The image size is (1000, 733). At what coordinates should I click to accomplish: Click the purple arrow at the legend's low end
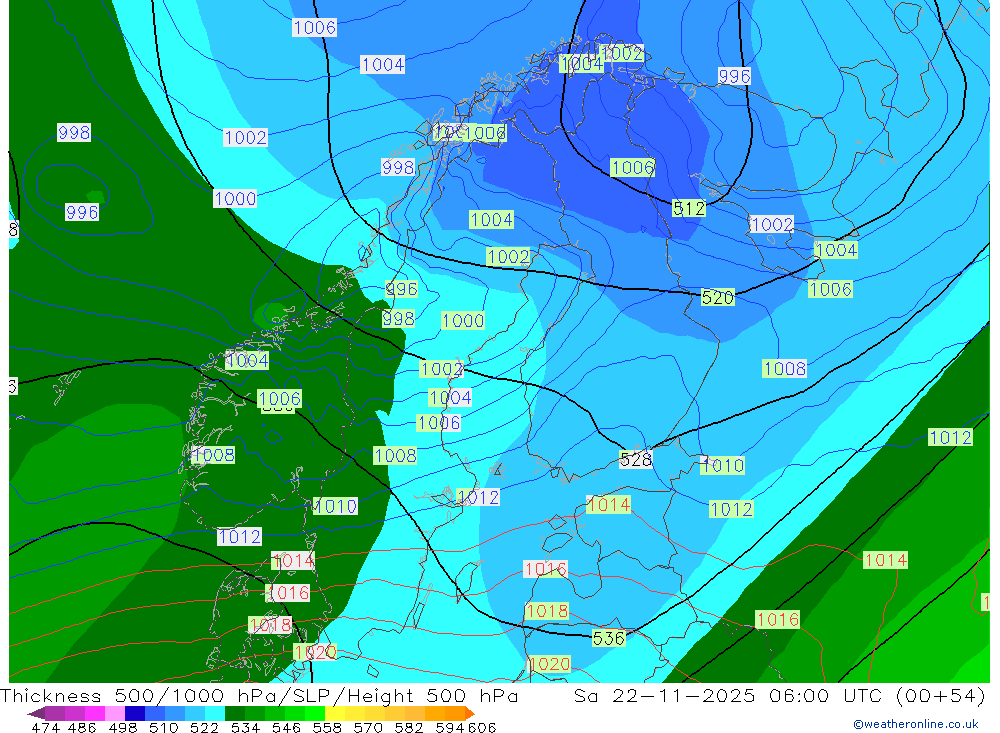[36, 713]
